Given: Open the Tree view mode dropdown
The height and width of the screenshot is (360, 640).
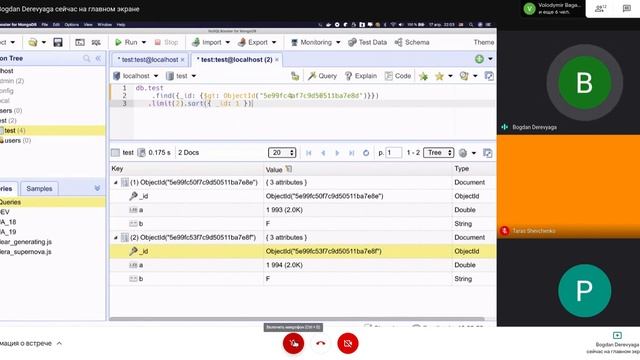Looking at the screenshot, I should pyautogui.click(x=438, y=152).
